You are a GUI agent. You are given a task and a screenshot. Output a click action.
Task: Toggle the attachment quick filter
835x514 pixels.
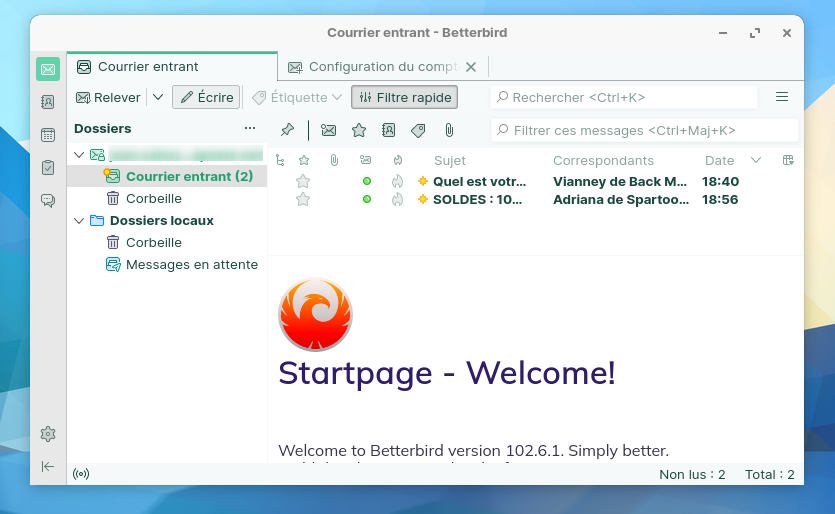click(449, 130)
